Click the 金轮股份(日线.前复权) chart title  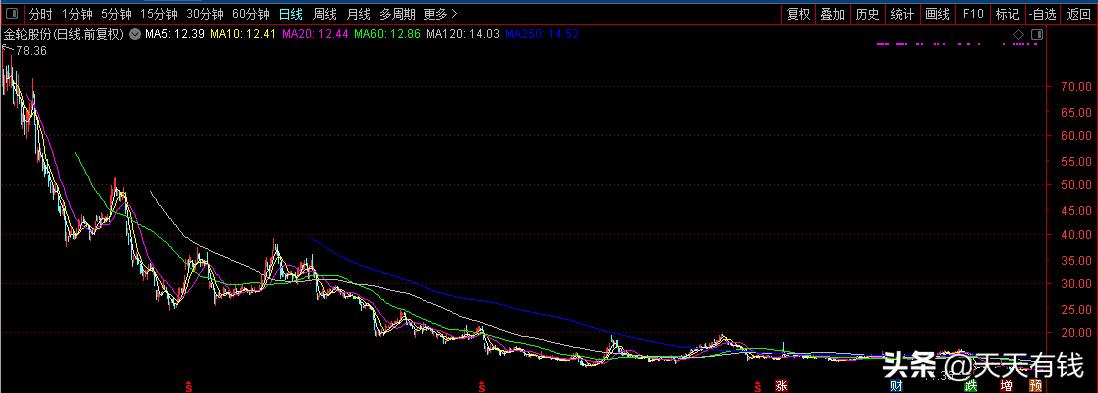pyautogui.click(x=64, y=34)
